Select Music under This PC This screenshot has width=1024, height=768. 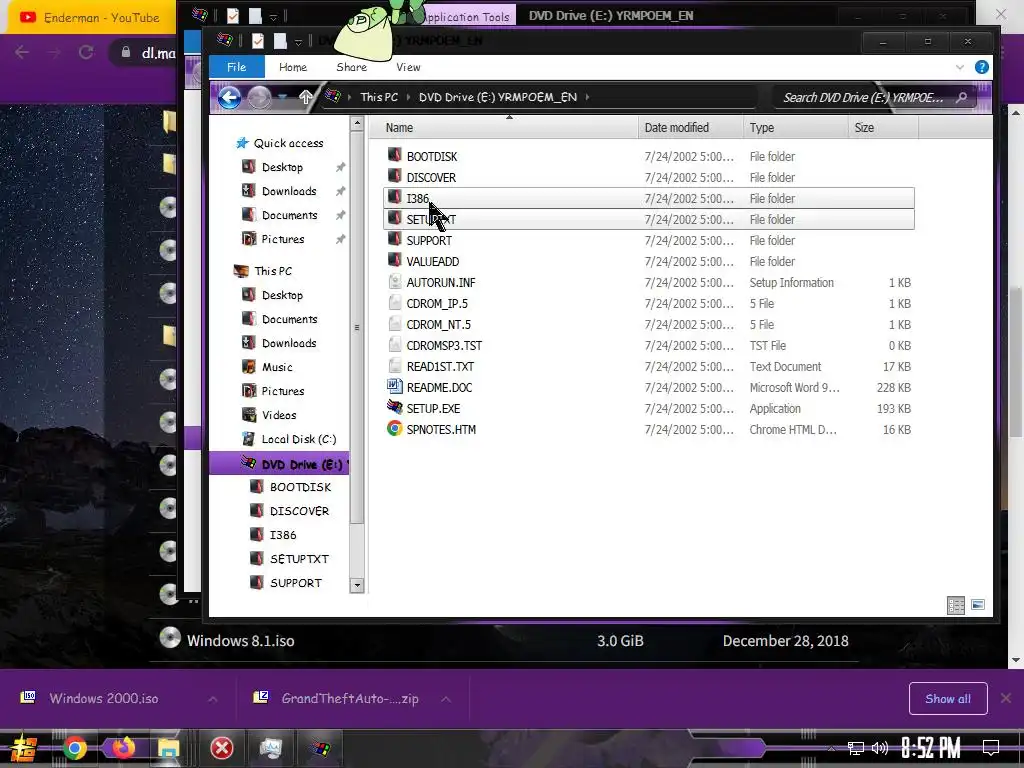pyautogui.click(x=276, y=367)
